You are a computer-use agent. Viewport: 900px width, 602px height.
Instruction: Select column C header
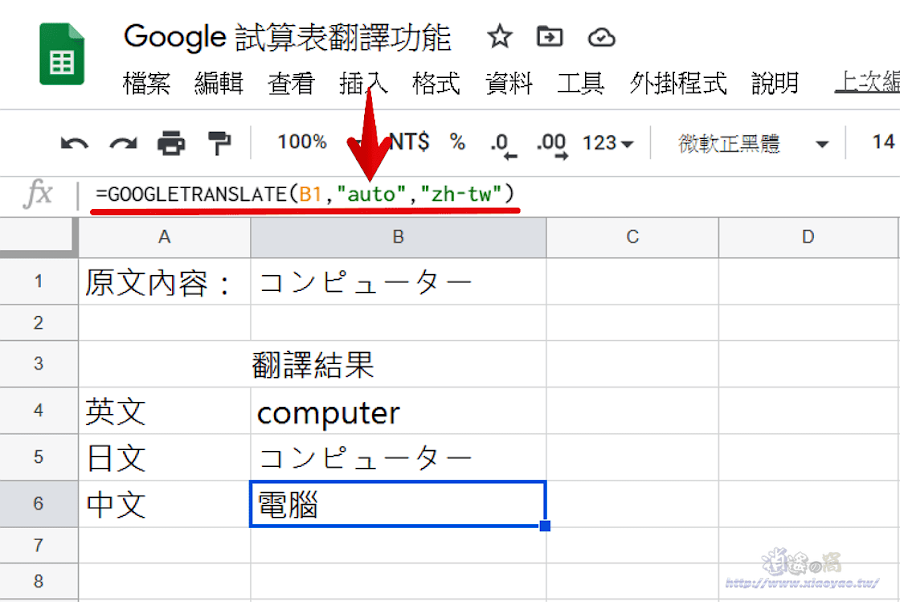[x=633, y=237]
